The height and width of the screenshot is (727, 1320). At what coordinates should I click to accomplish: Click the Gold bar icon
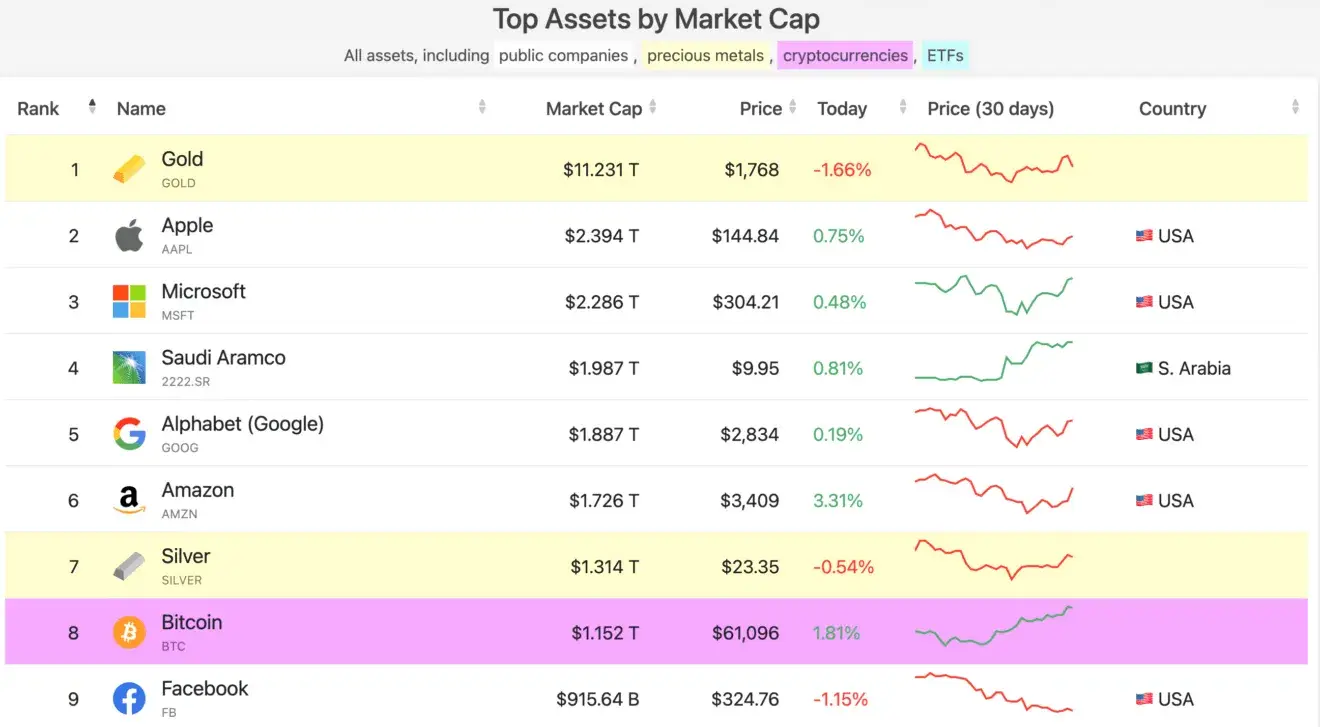[x=129, y=169]
